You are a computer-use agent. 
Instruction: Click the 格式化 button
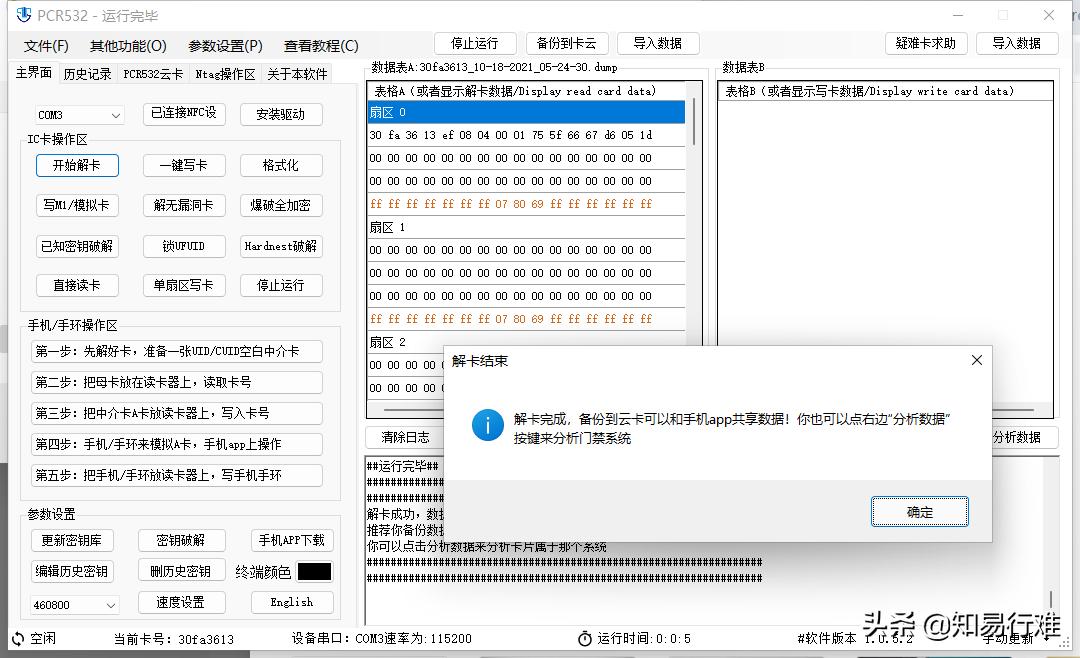pos(281,165)
